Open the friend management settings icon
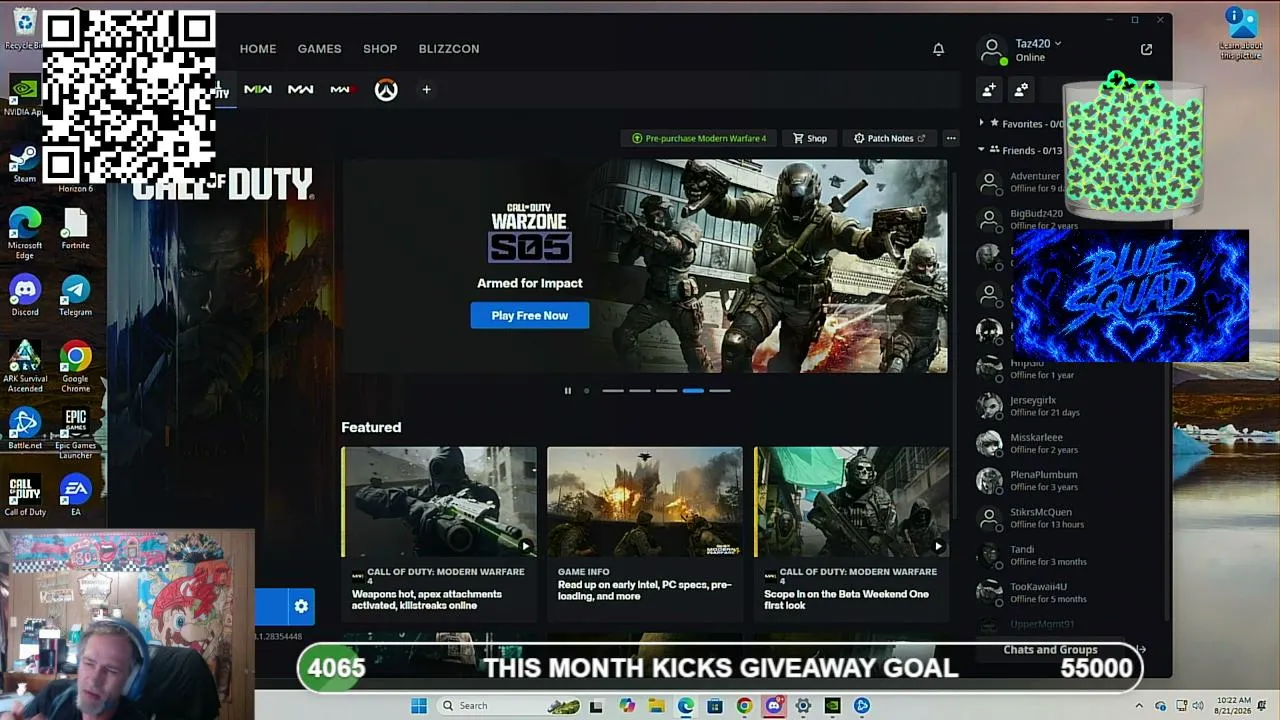Image resolution: width=1280 pixels, height=720 pixels. click(1021, 90)
